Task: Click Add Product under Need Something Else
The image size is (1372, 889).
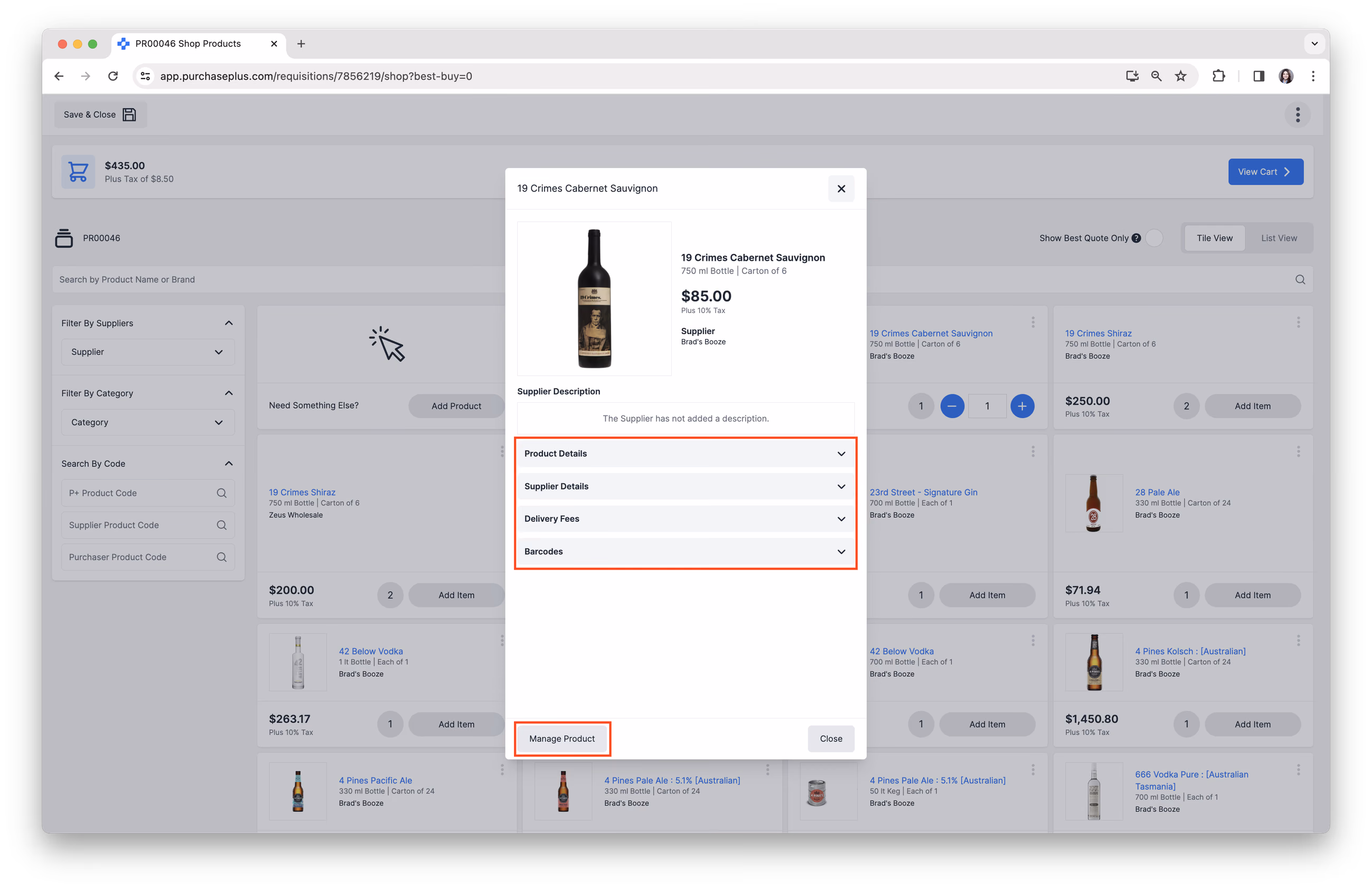Action: [456, 406]
